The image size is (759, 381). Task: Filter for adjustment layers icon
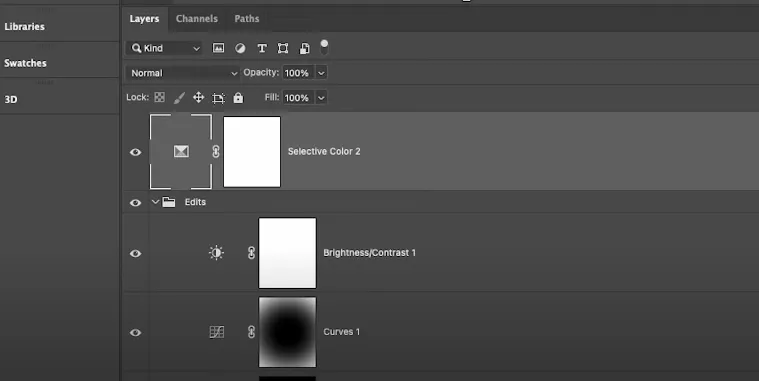point(240,48)
